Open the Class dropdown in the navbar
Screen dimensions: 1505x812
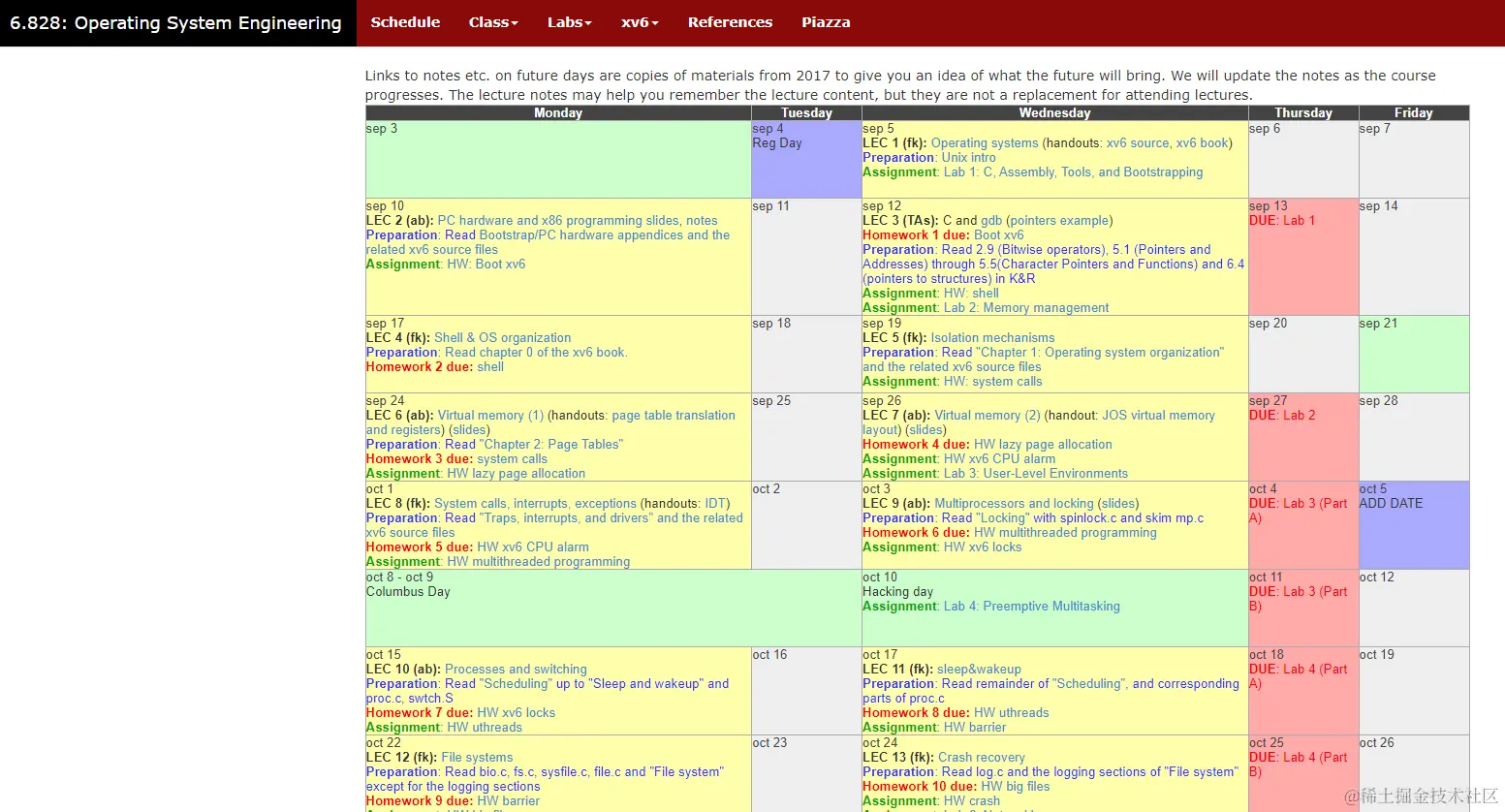click(x=493, y=22)
